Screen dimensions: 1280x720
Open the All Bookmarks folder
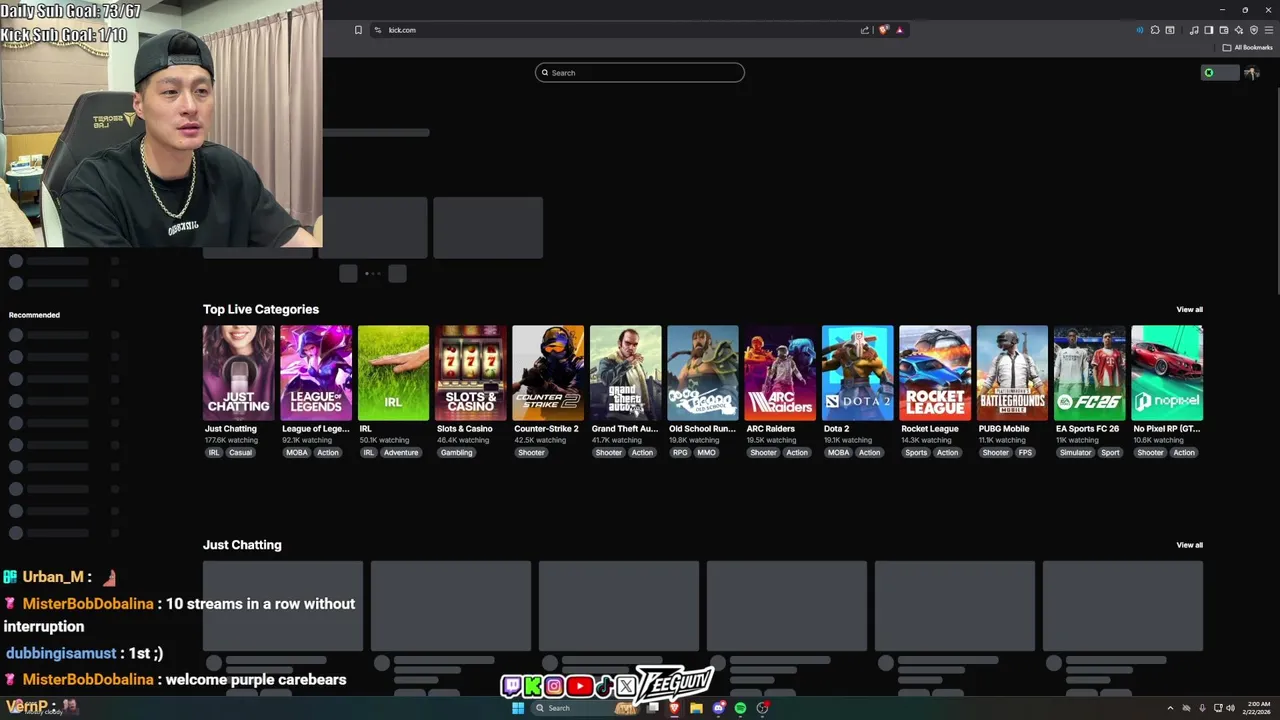(x=1247, y=47)
